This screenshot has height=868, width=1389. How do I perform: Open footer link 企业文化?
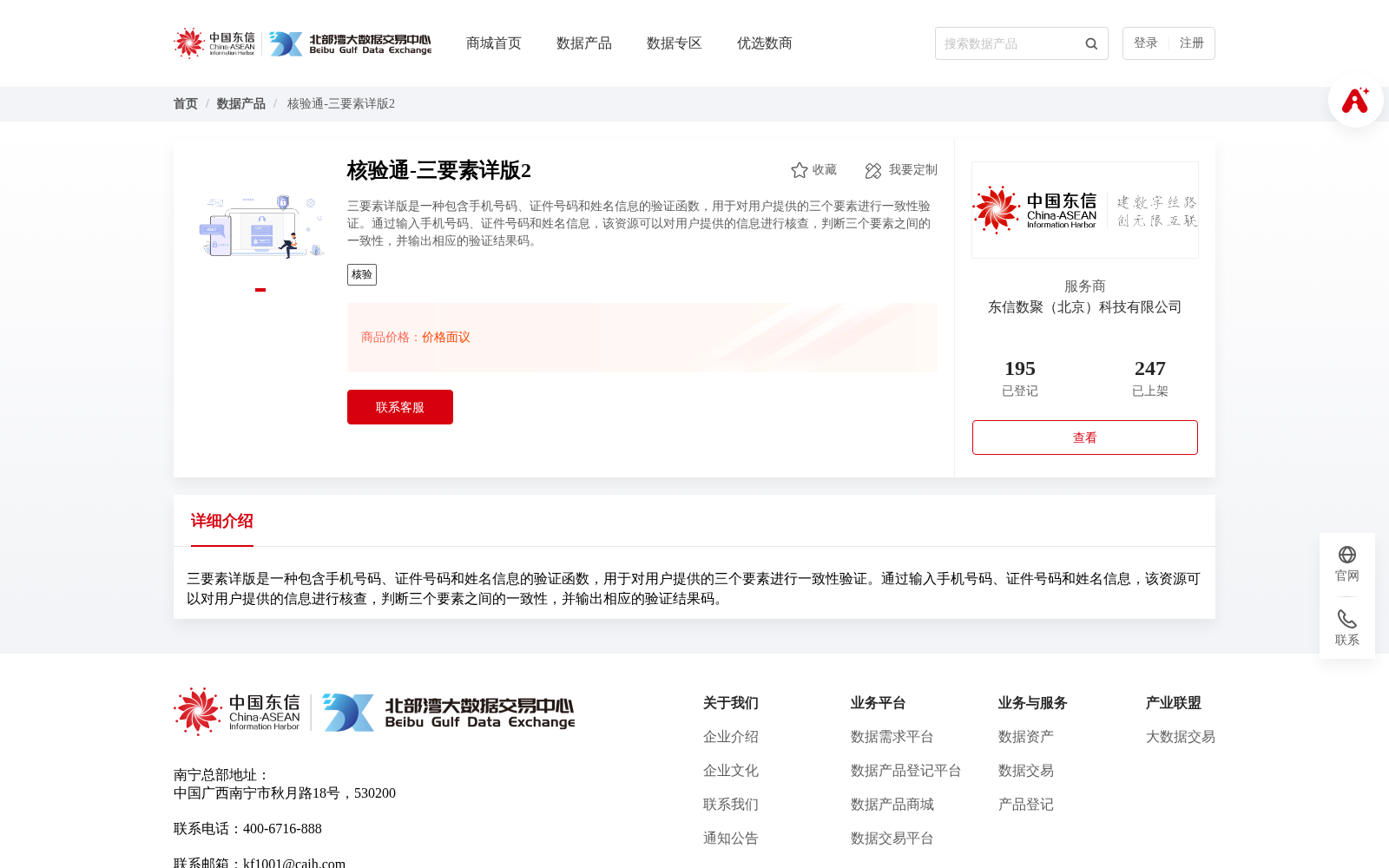[x=731, y=771]
